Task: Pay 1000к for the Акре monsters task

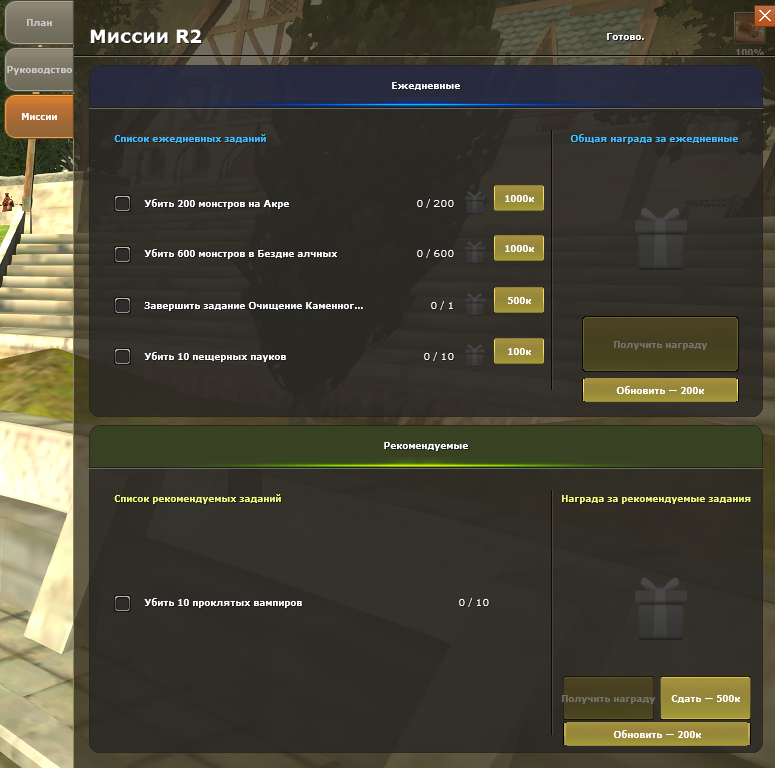Action: [519, 198]
